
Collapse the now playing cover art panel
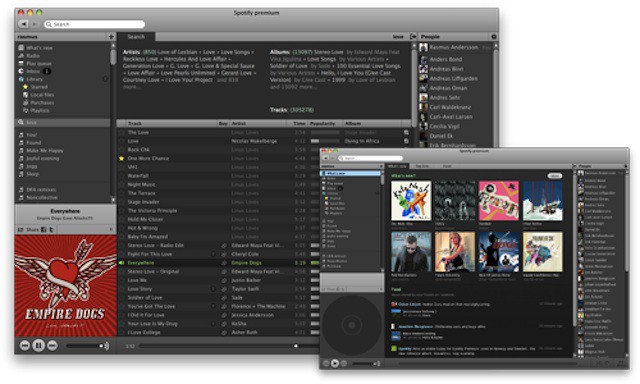coord(111,230)
